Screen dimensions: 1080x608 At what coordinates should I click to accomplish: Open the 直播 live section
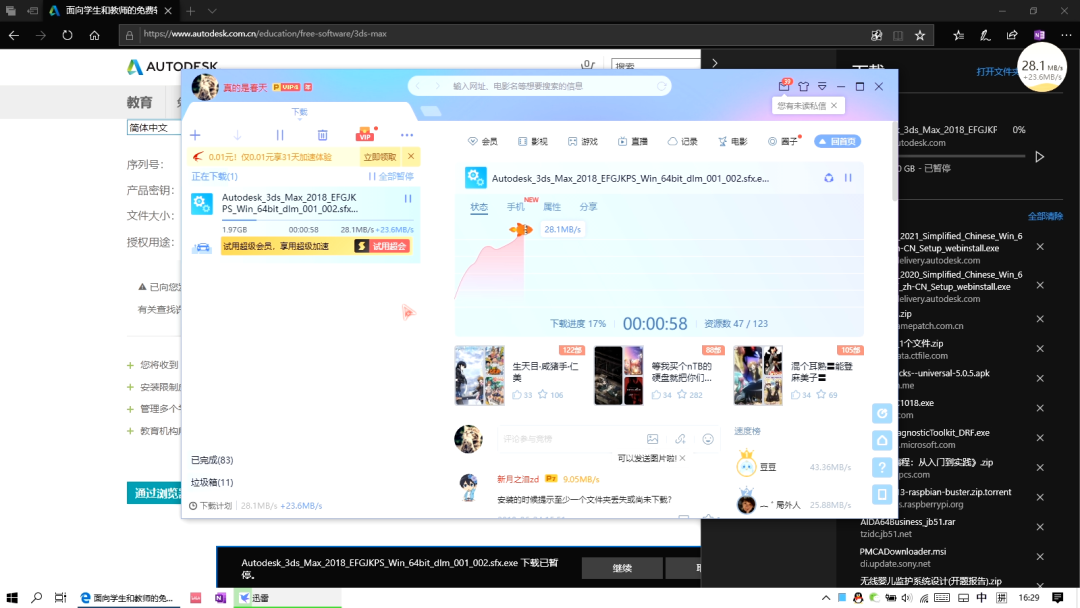click(633, 141)
